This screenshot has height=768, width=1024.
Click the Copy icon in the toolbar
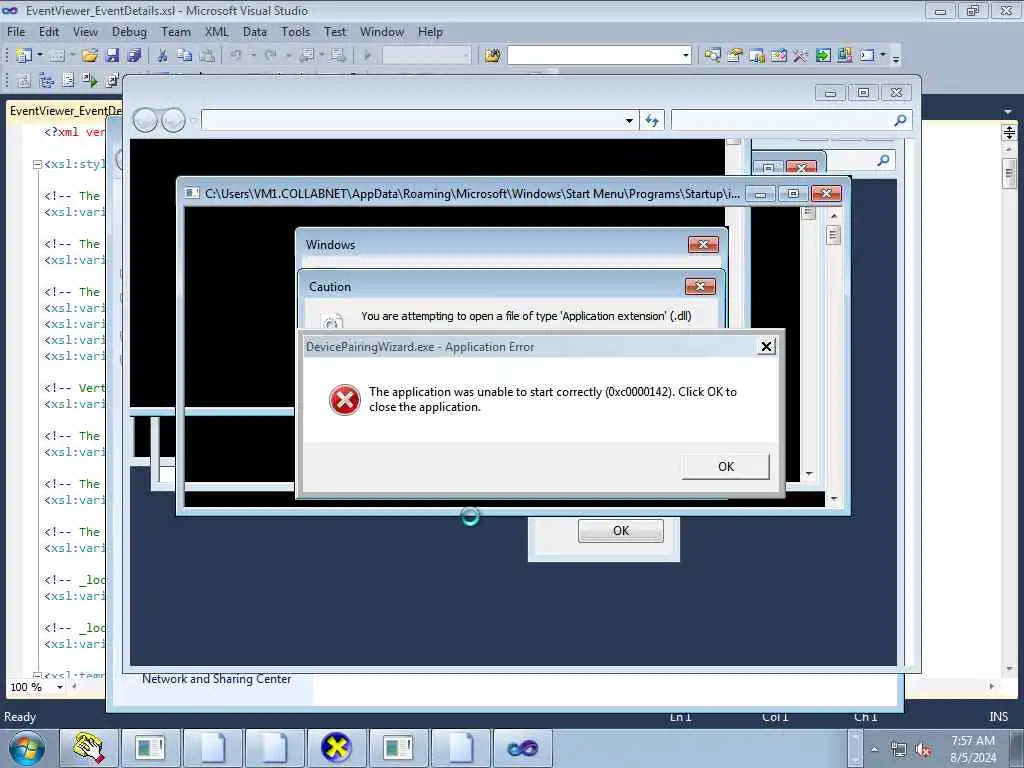(x=185, y=56)
